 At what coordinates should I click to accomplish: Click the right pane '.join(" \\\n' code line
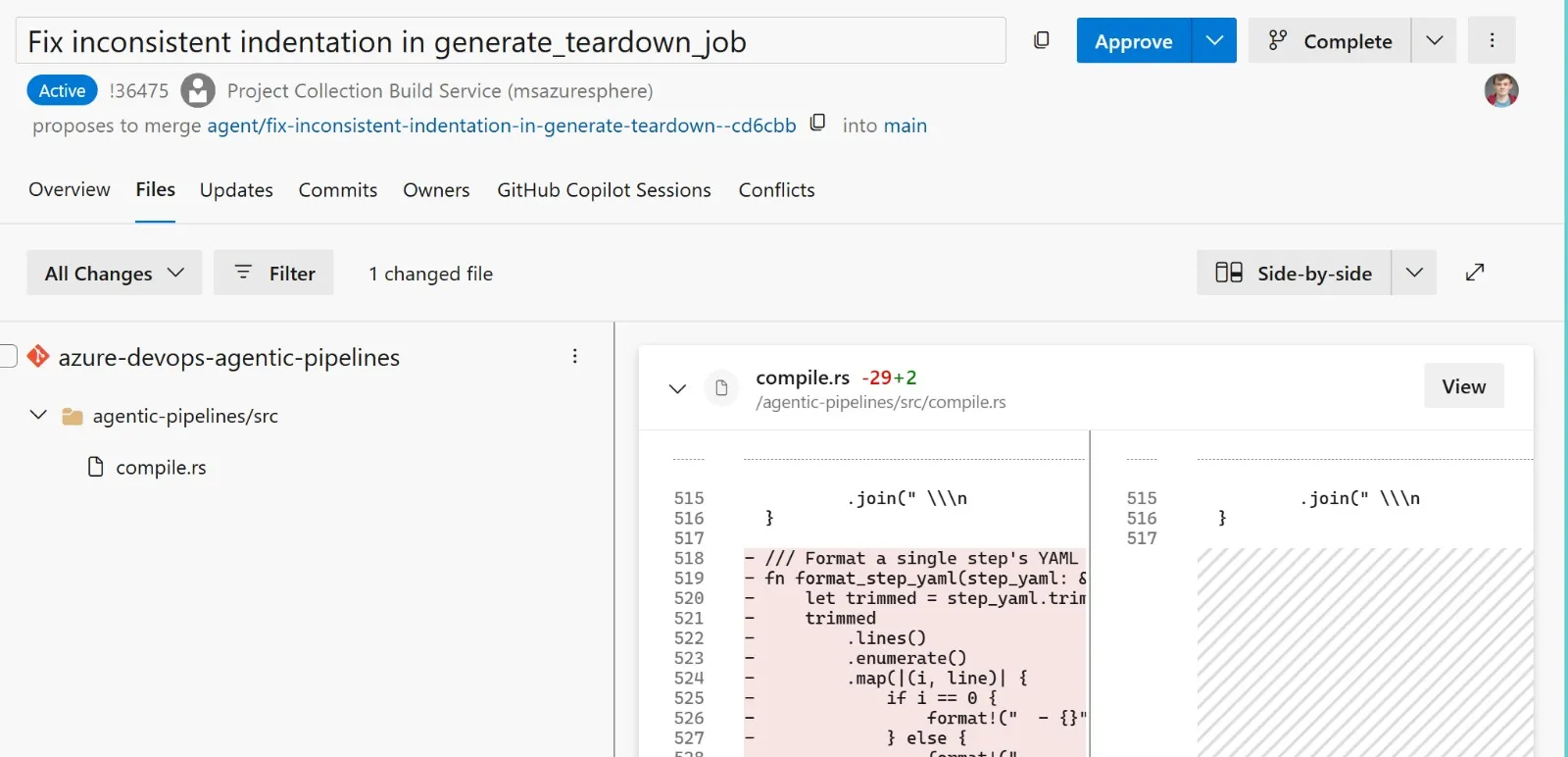click(1359, 498)
